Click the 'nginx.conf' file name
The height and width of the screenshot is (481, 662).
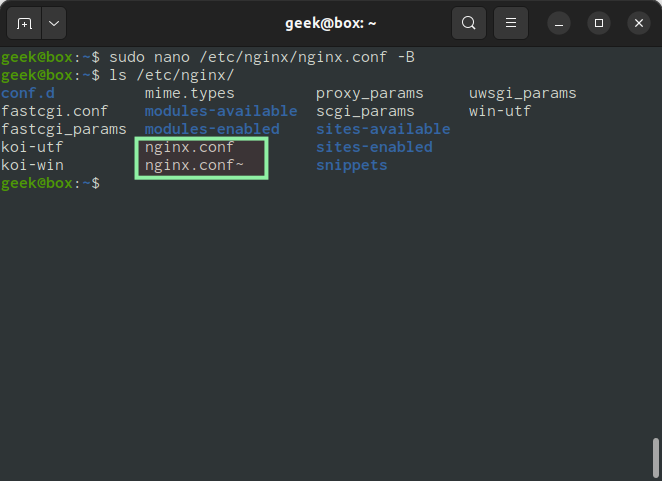(189, 147)
